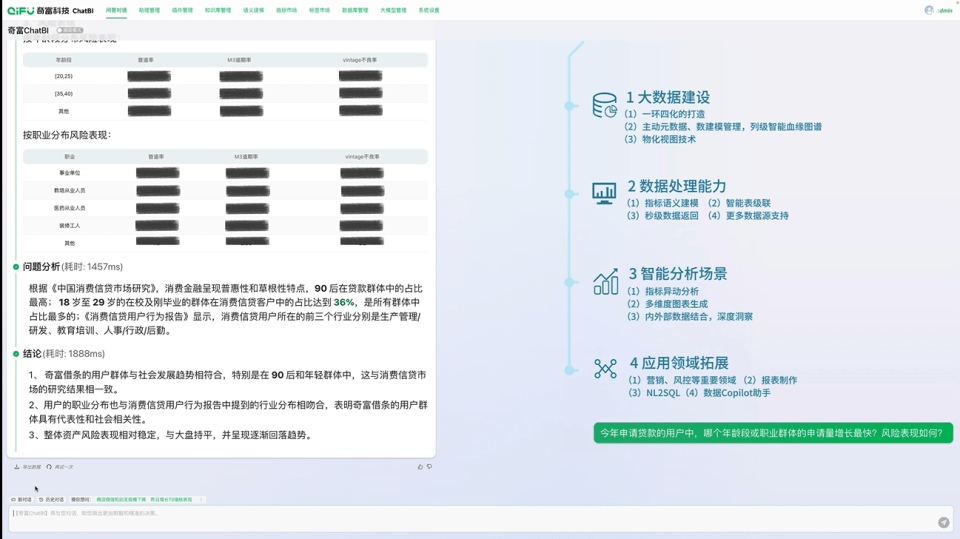This screenshot has width=960, height=539.
Task: Click the send message arrow icon
Action: tap(943, 522)
